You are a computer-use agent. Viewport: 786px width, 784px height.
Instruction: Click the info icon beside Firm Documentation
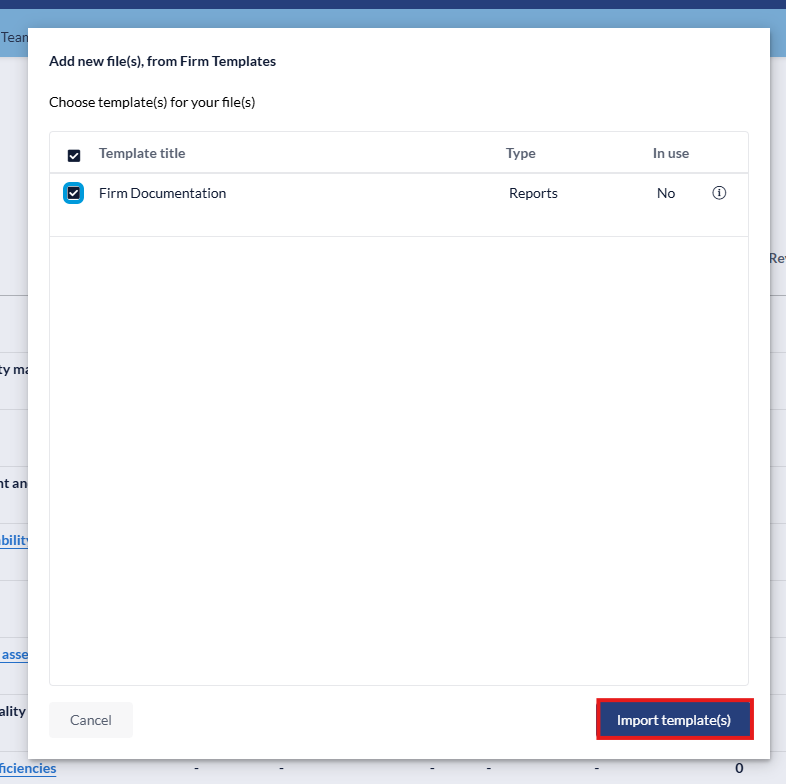(x=719, y=193)
